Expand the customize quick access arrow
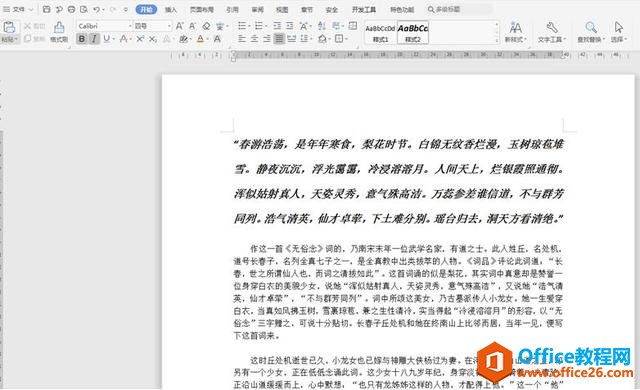 click(126, 9)
